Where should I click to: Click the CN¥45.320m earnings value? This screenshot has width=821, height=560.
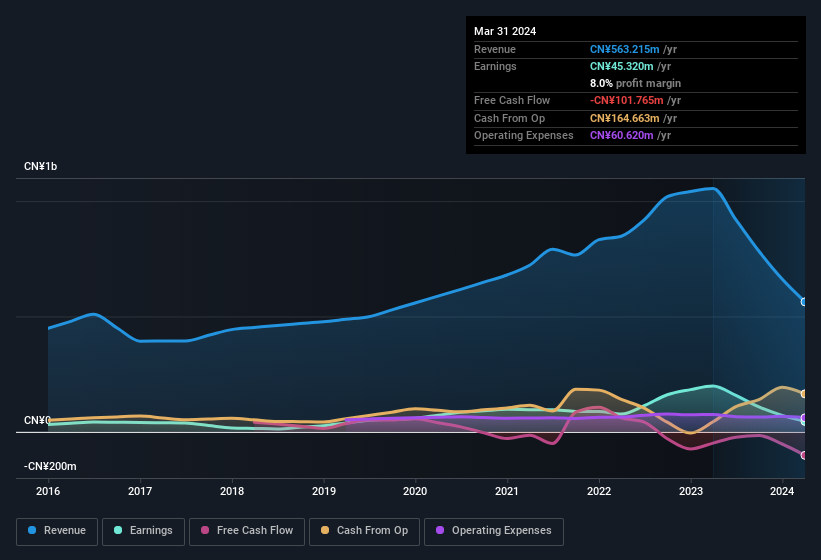pyautogui.click(x=621, y=66)
